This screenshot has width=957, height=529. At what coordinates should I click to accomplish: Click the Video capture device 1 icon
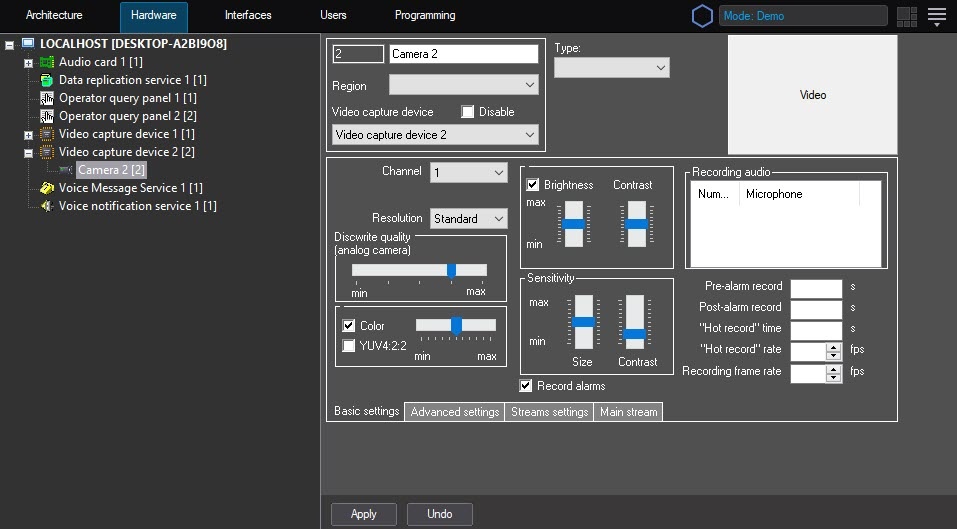tap(47, 134)
